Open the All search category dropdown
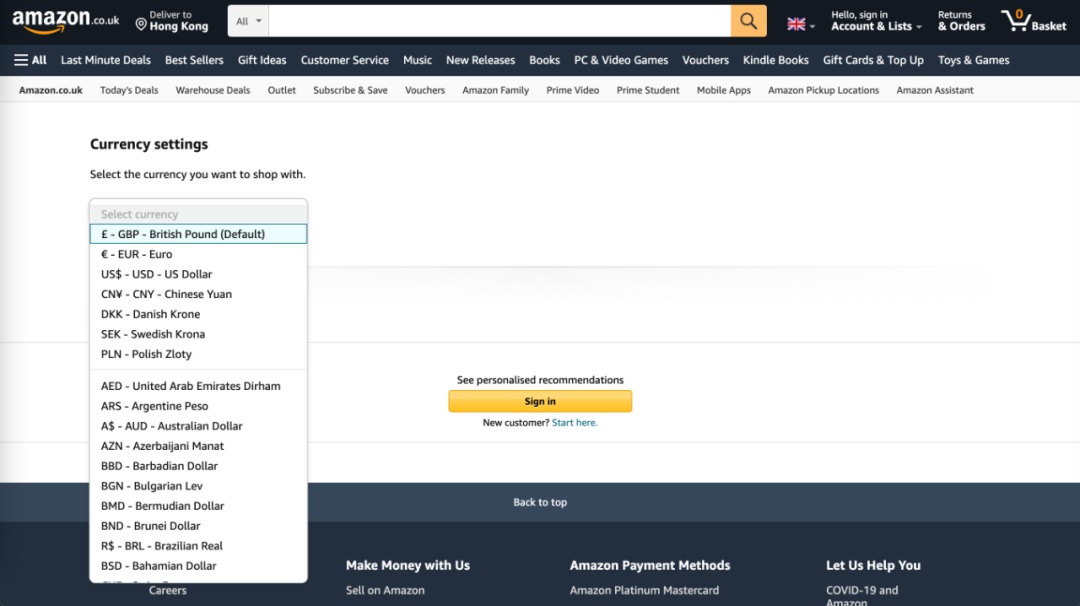1080x606 pixels. [249, 21]
